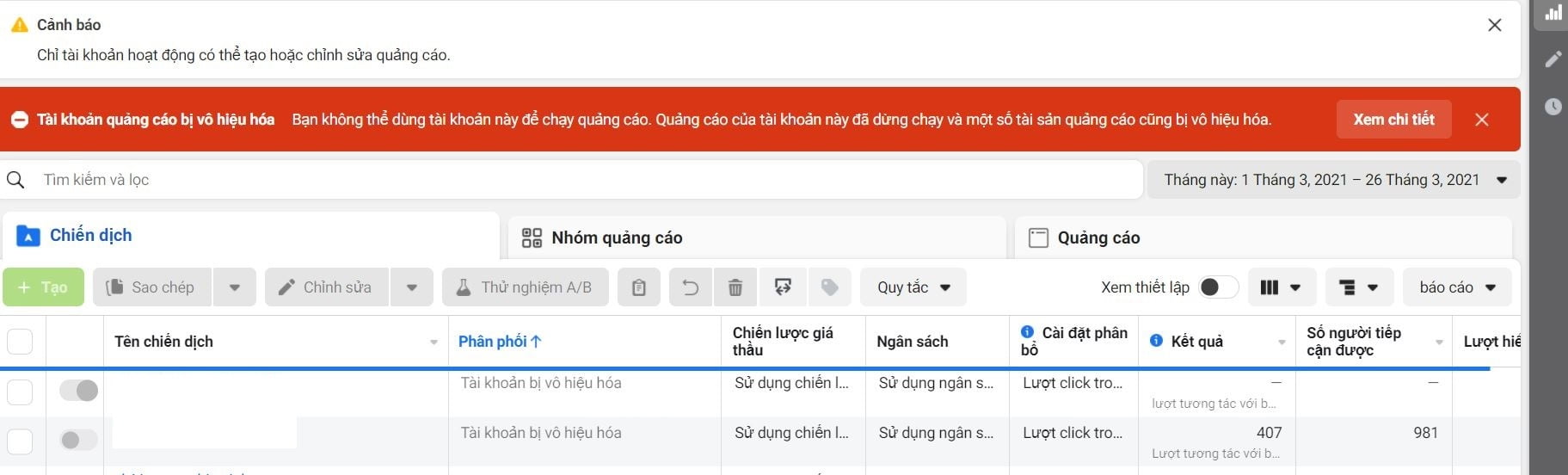Dismiss the red disabled account banner
The height and width of the screenshot is (475, 1568).
pyautogui.click(x=1481, y=120)
